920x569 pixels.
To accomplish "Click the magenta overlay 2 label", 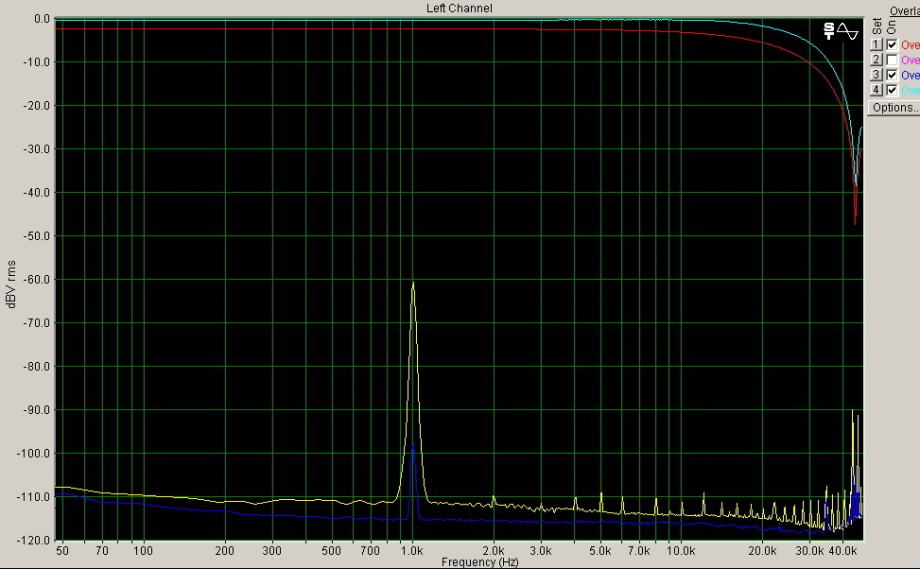I will pos(910,60).
